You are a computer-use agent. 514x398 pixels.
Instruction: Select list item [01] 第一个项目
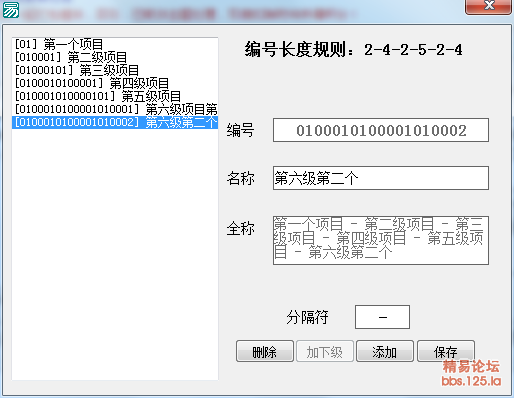(115, 44)
